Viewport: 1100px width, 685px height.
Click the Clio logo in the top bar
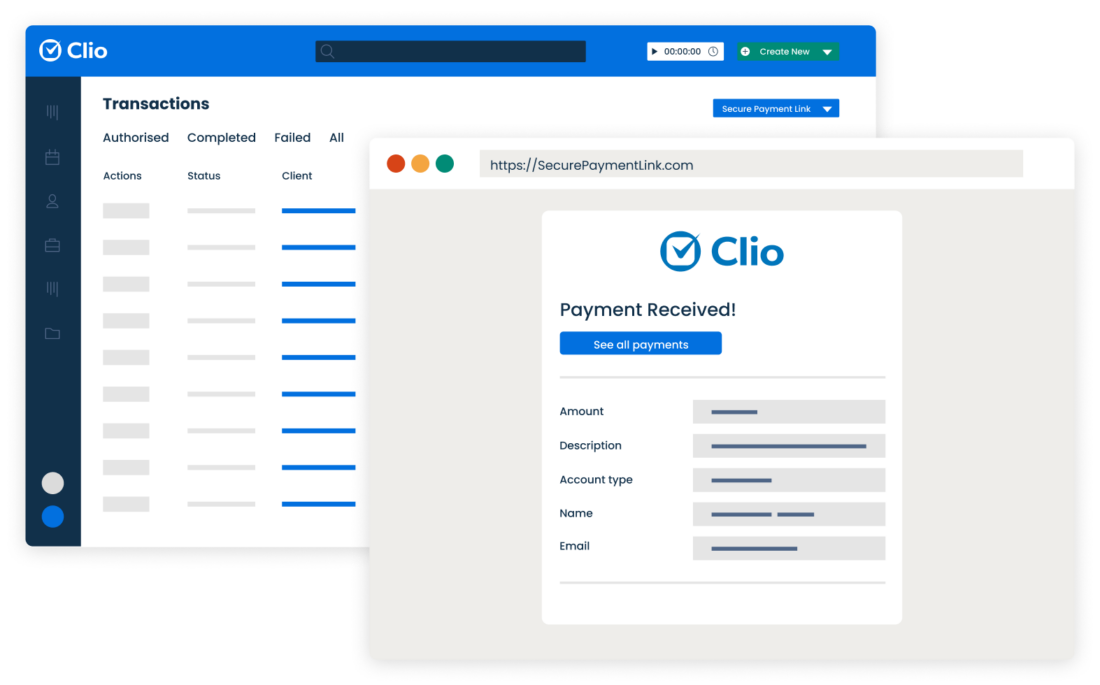coord(72,51)
